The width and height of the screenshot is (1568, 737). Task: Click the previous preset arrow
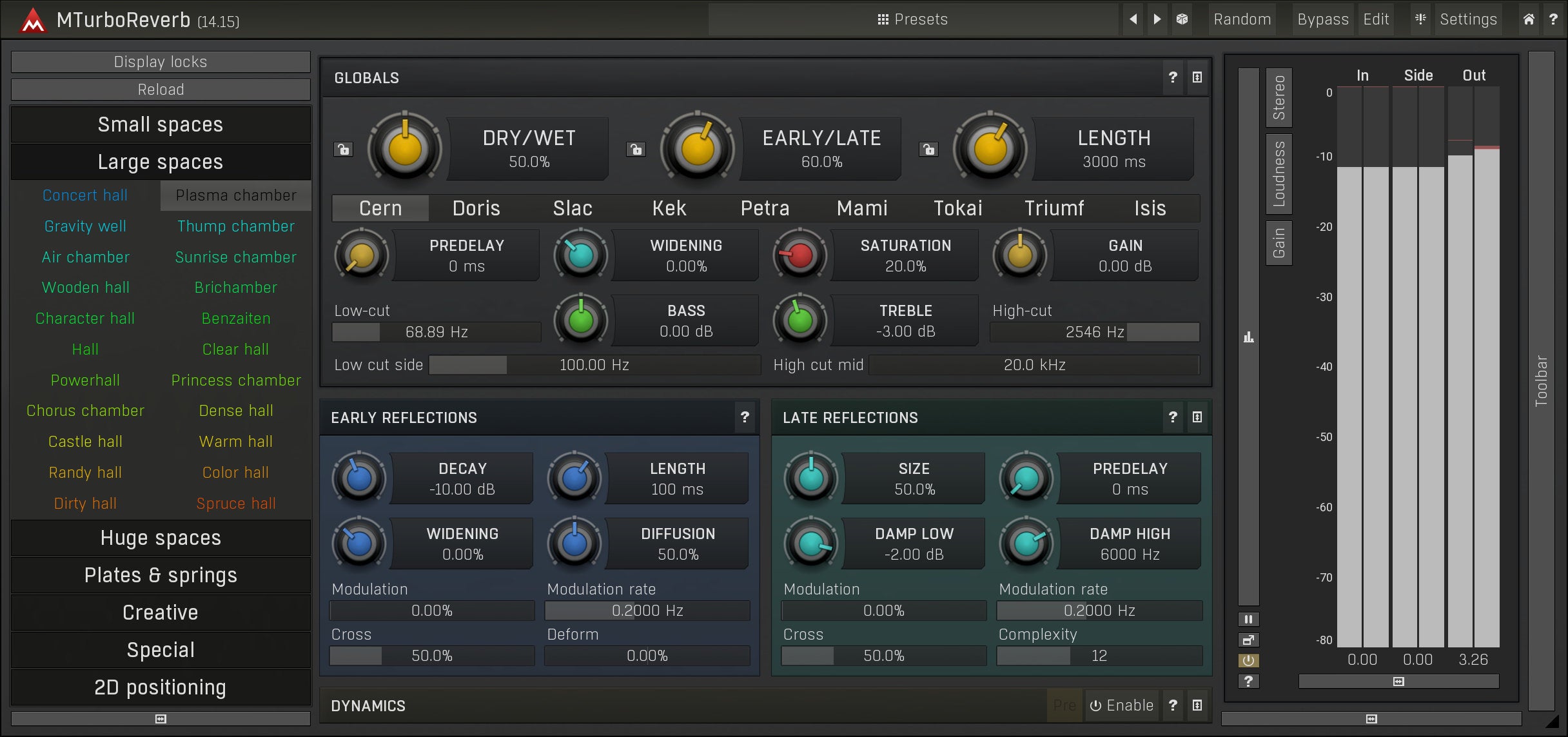pos(1133,19)
